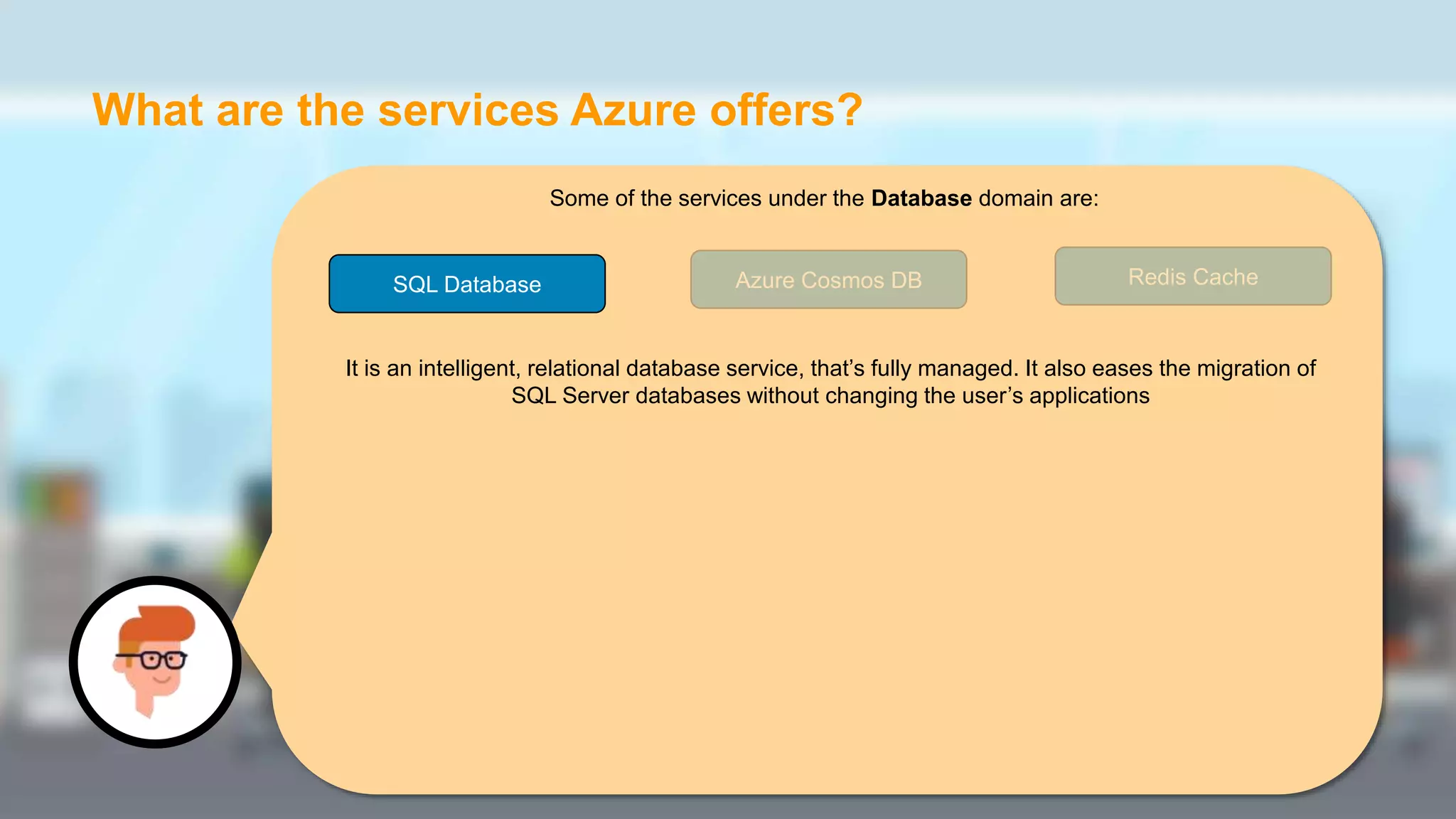This screenshot has height=819, width=1456.
Task: Click the red-haired character avatar
Action: pyautogui.click(x=155, y=662)
